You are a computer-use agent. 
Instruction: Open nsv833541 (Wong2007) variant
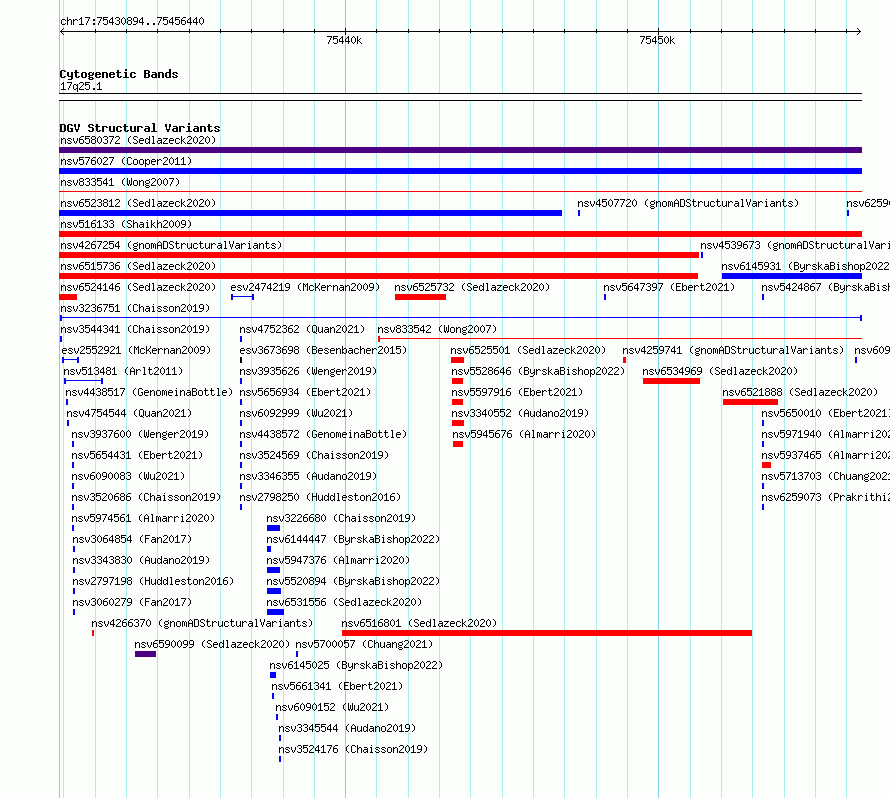120,182
